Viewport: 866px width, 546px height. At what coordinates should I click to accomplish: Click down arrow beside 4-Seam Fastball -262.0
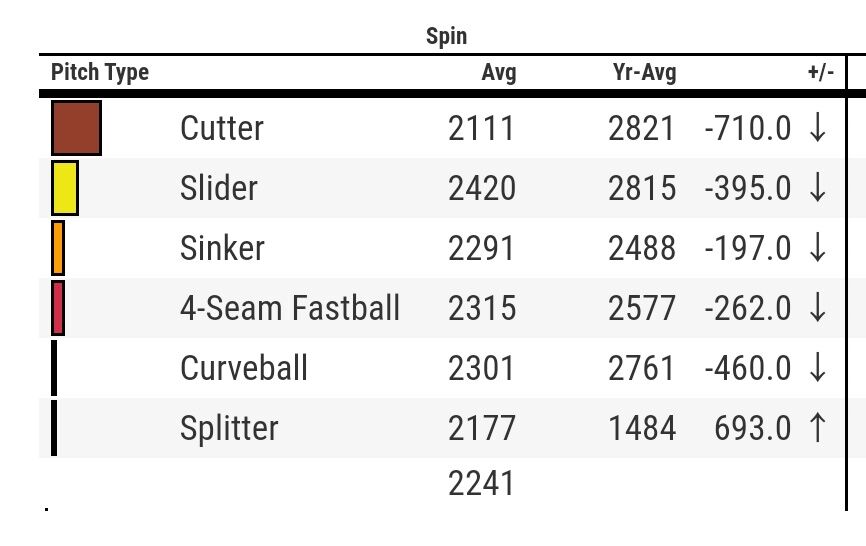coord(817,308)
